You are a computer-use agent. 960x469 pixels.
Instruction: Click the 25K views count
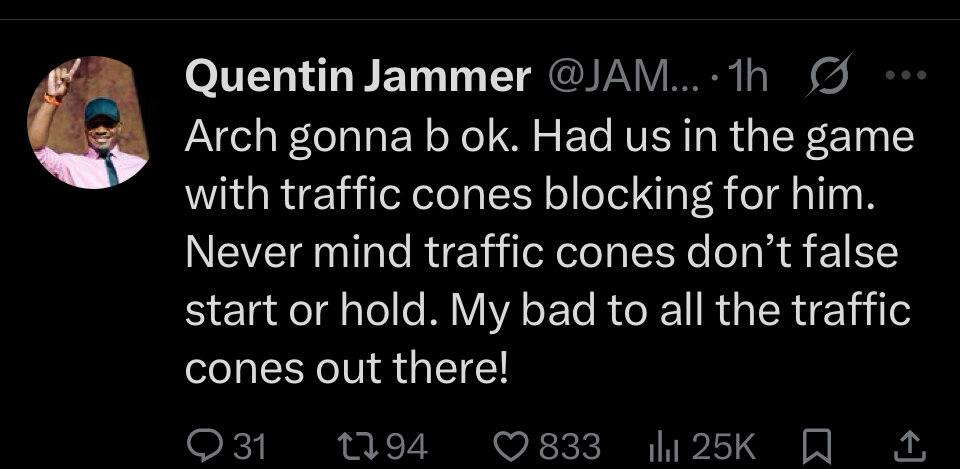pos(716,445)
